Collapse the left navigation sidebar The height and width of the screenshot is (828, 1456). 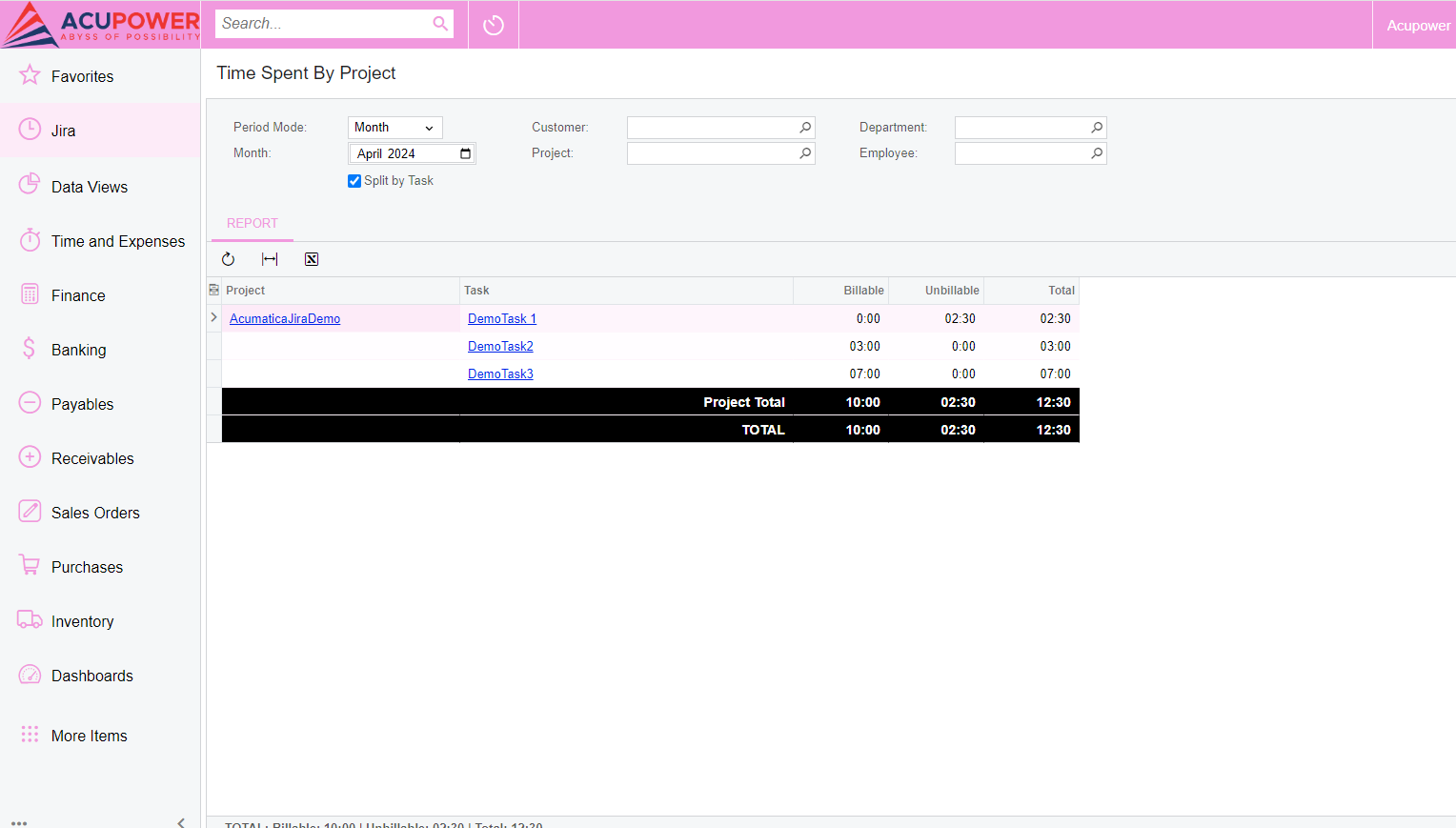[180, 821]
